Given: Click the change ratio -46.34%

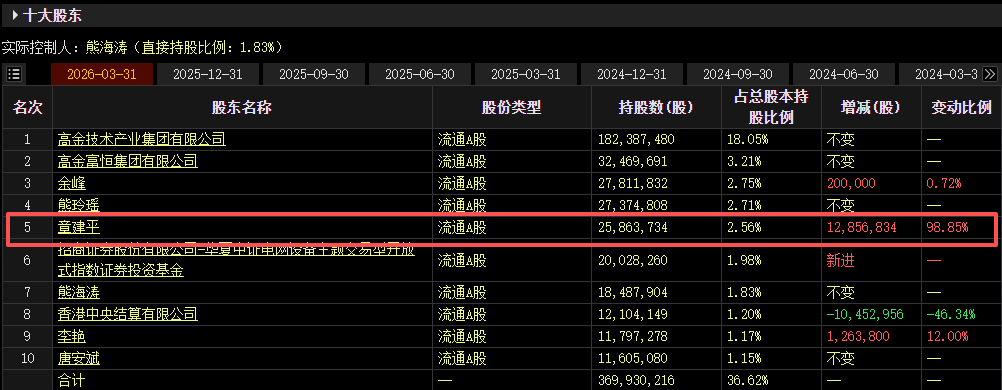Looking at the screenshot, I should (951, 315).
